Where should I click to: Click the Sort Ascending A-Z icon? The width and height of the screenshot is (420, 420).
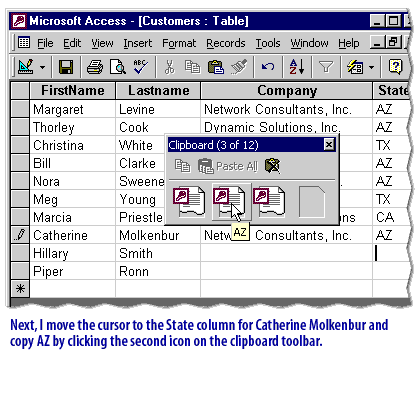(x=297, y=67)
